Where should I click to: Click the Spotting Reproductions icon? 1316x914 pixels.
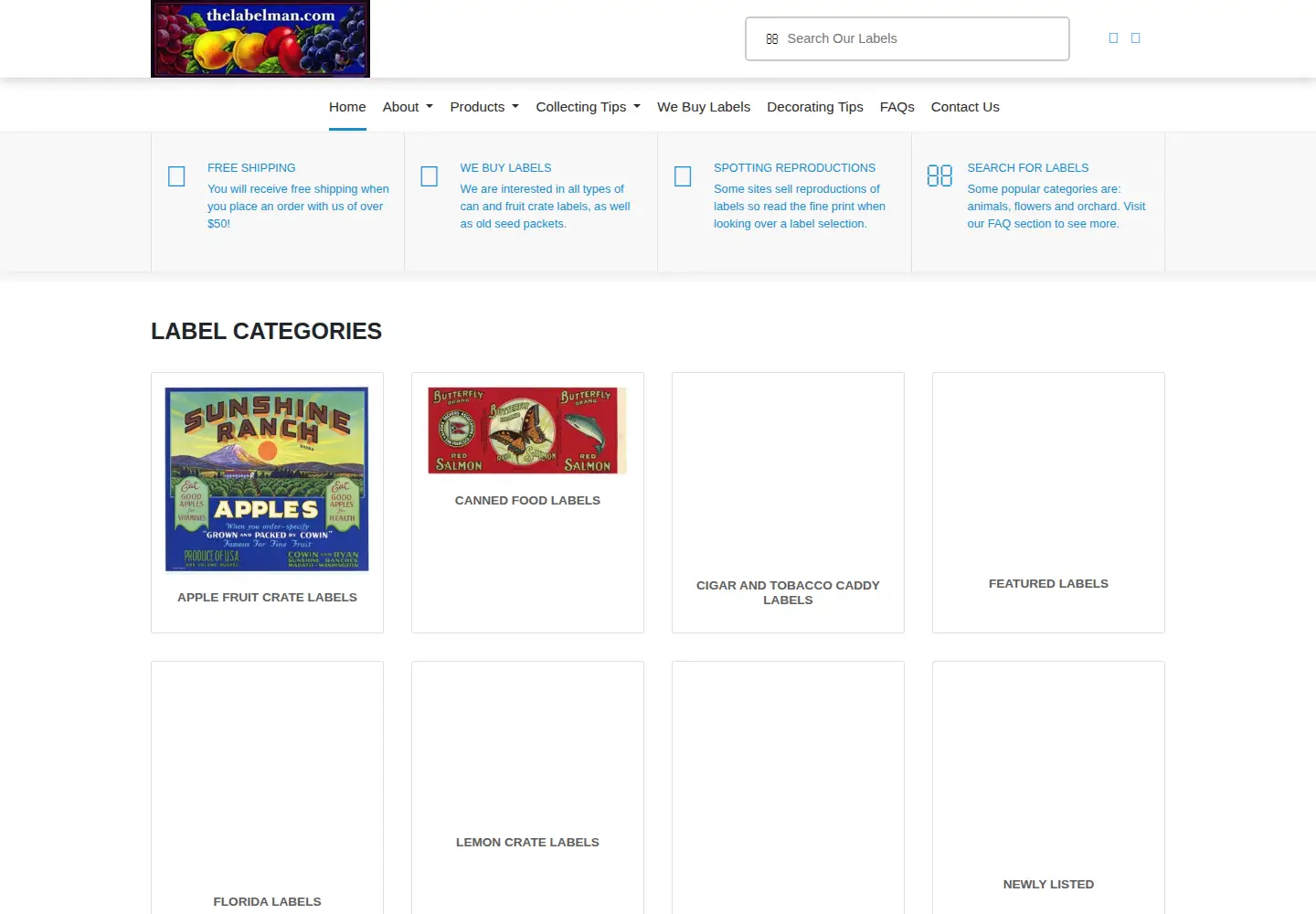(683, 176)
